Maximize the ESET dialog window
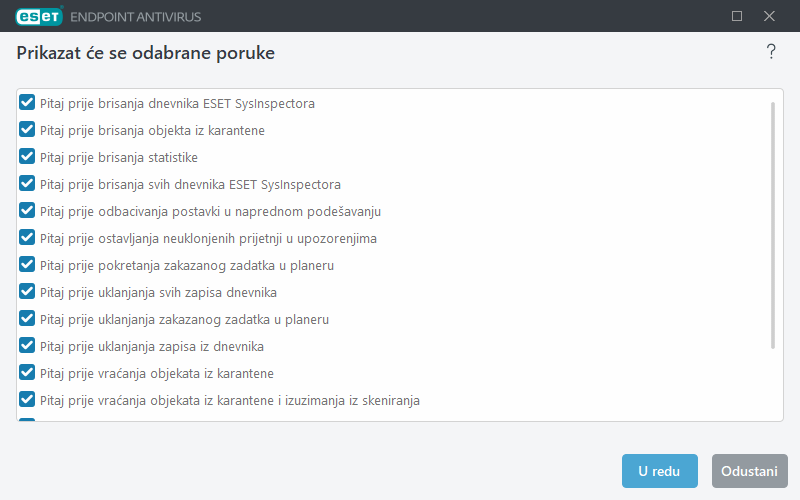 tap(737, 16)
